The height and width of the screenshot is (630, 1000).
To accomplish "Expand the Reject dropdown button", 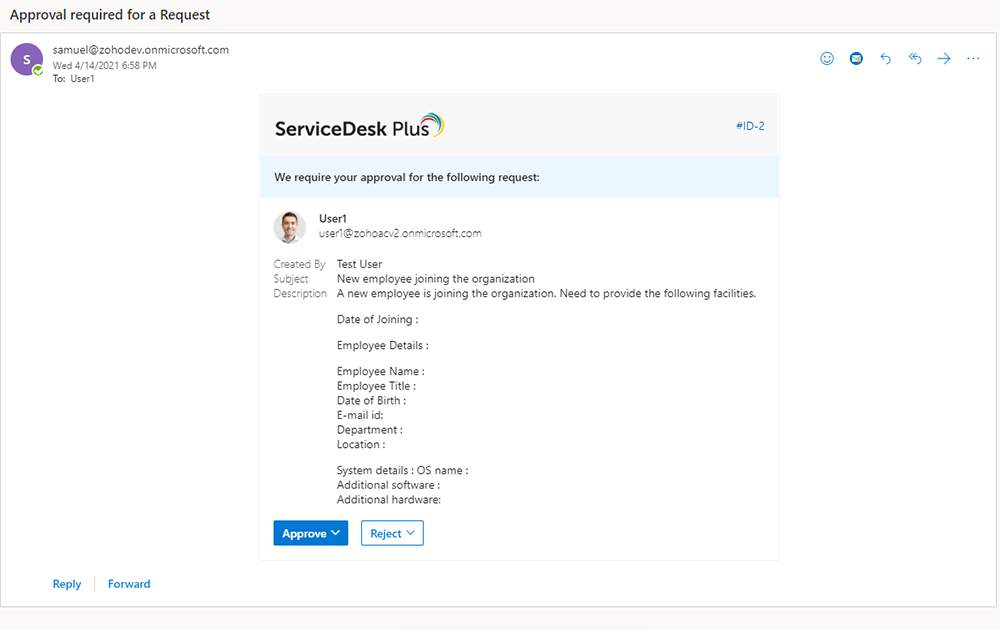I will 392,534.
